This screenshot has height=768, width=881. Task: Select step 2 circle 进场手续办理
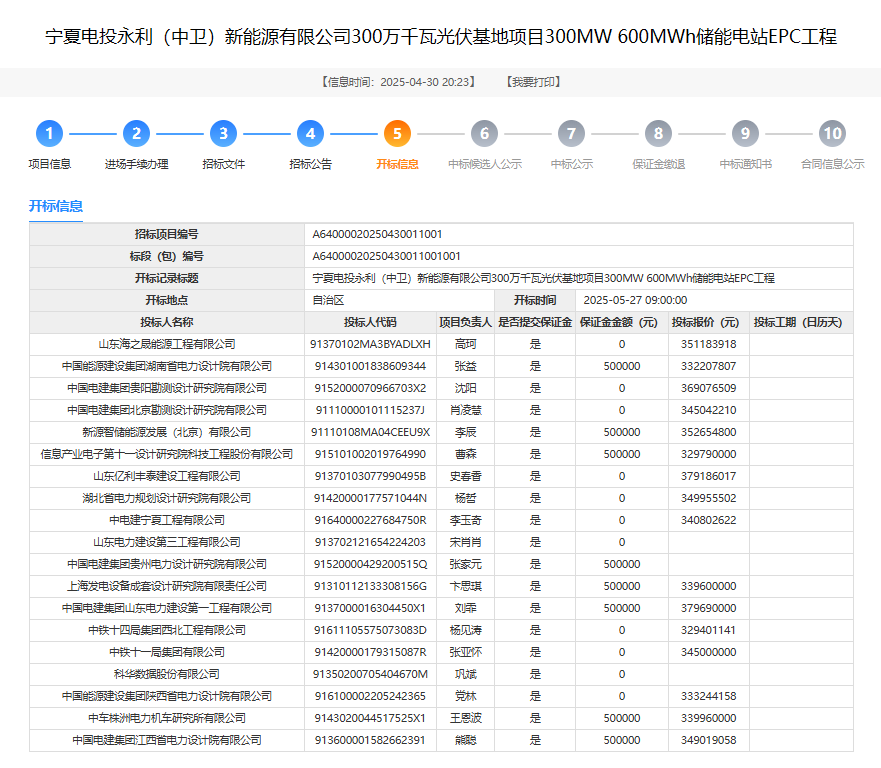(x=137, y=134)
